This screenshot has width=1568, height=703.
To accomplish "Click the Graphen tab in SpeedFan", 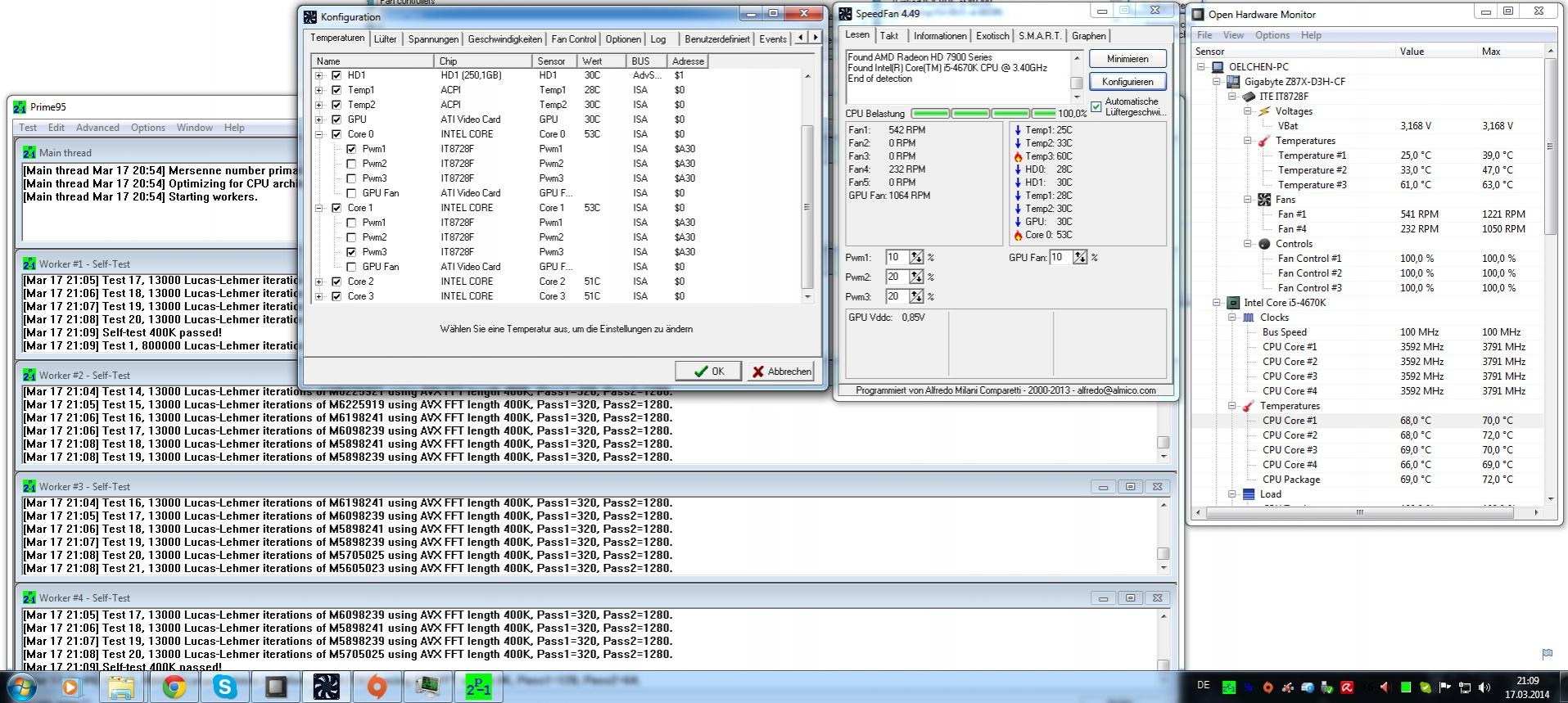I will point(1089,36).
